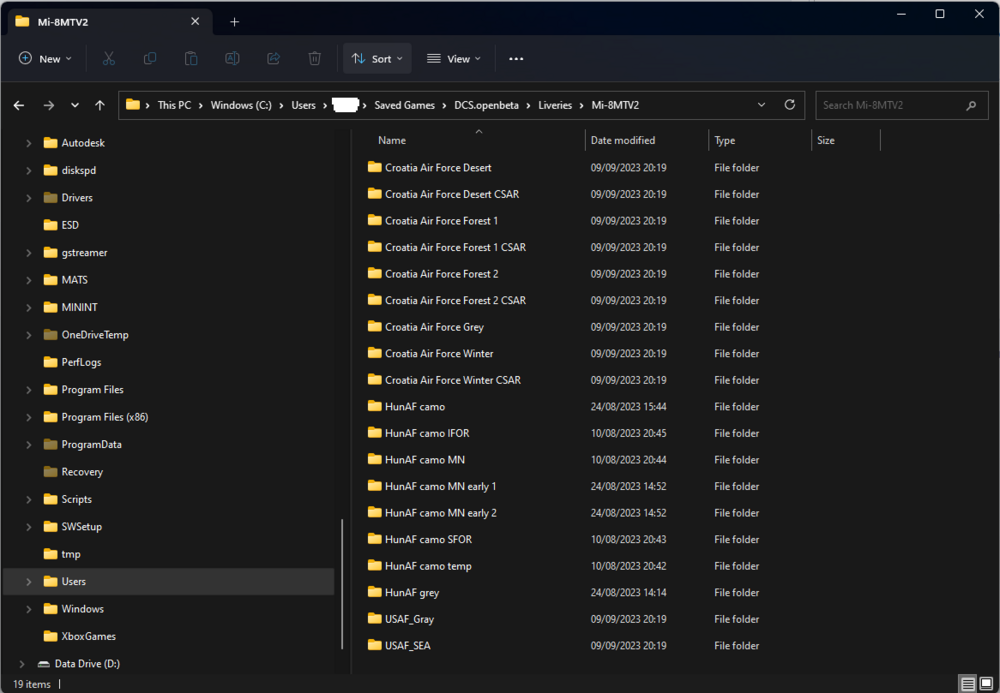Click the Search Mi-8MTV2 input field

coord(890,105)
